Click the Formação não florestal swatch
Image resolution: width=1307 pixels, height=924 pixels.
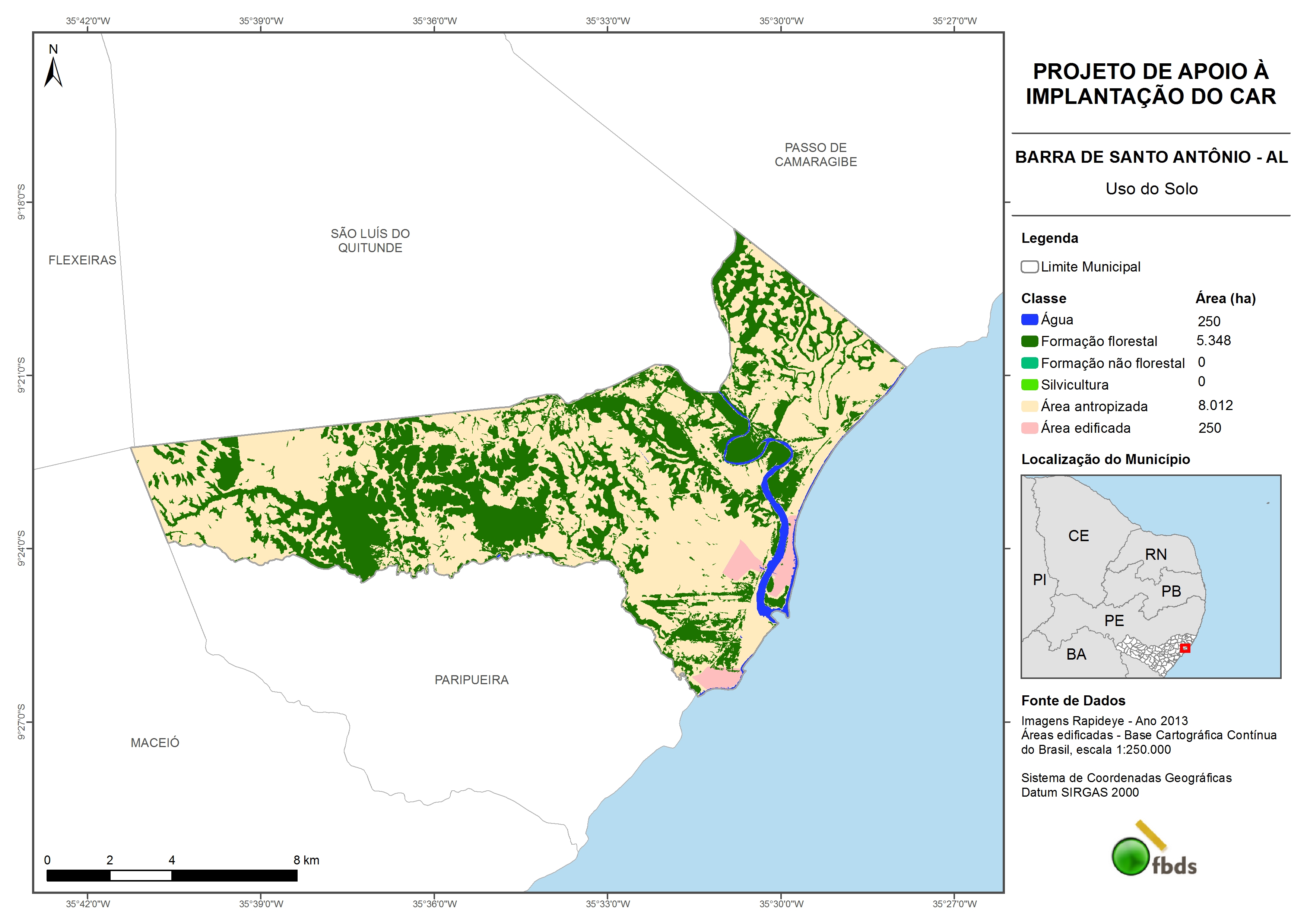1029,363
